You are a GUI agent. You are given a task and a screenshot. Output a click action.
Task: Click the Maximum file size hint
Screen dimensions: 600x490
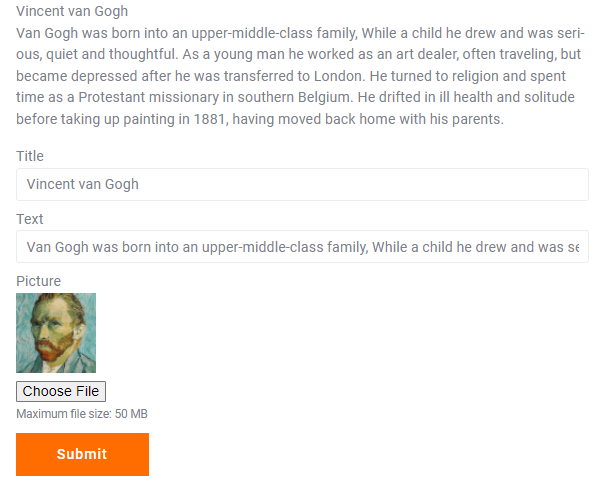click(82, 414)
